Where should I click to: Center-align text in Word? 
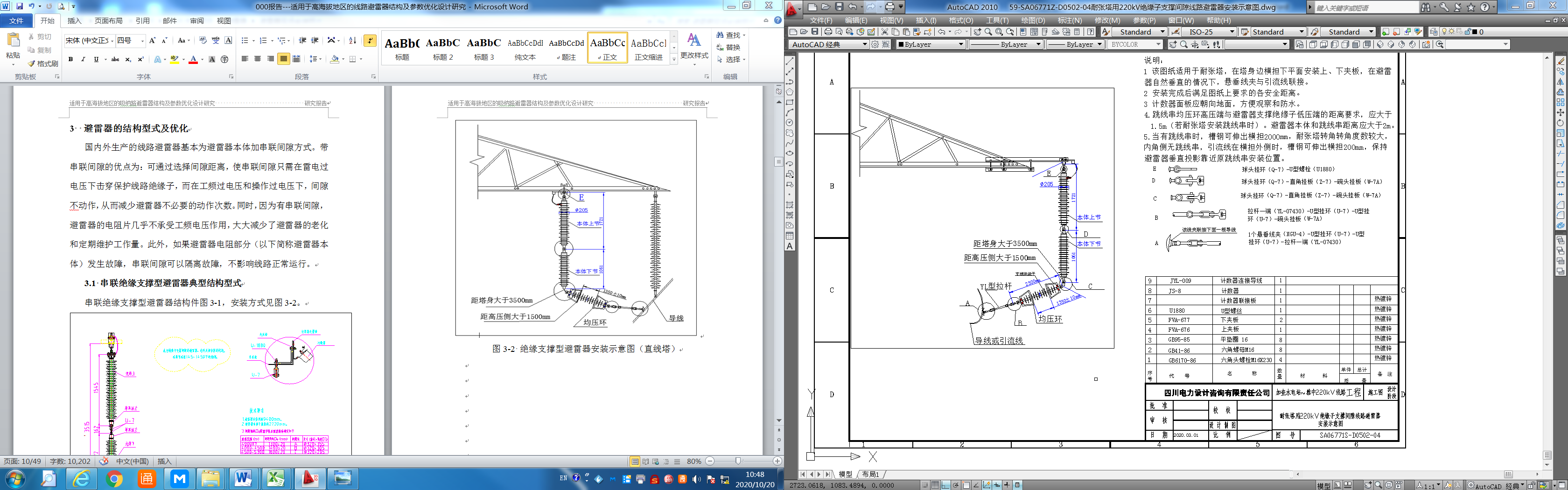pyautogui.click(x=258, y=59)
